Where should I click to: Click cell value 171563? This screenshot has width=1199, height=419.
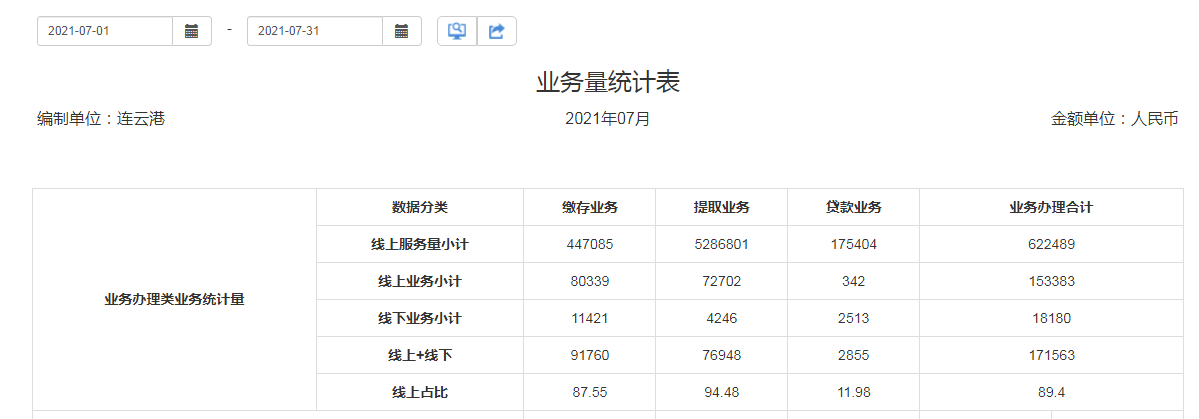[1051, 355]
